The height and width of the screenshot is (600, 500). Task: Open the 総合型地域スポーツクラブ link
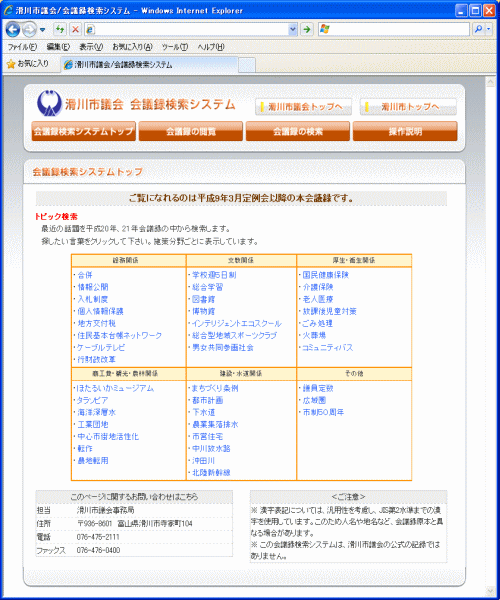click(x=235, y=335)
